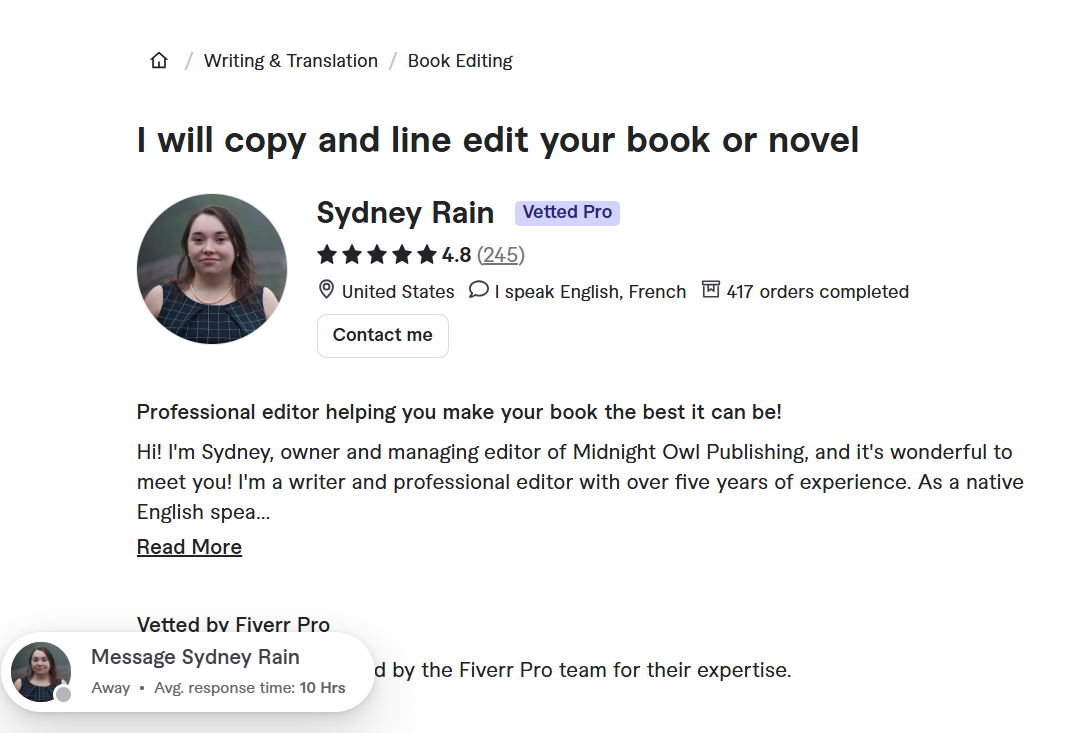Click the home icon in the breadcrumb
Screen dimensions: 1091x733
coord(158,60)
